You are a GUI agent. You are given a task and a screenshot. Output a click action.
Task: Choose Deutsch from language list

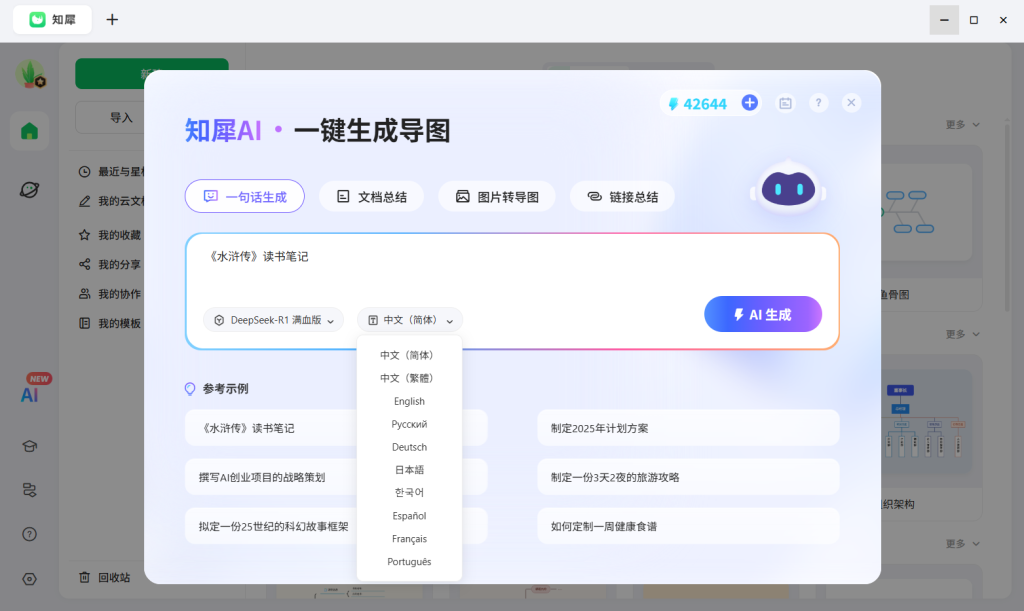409,446
